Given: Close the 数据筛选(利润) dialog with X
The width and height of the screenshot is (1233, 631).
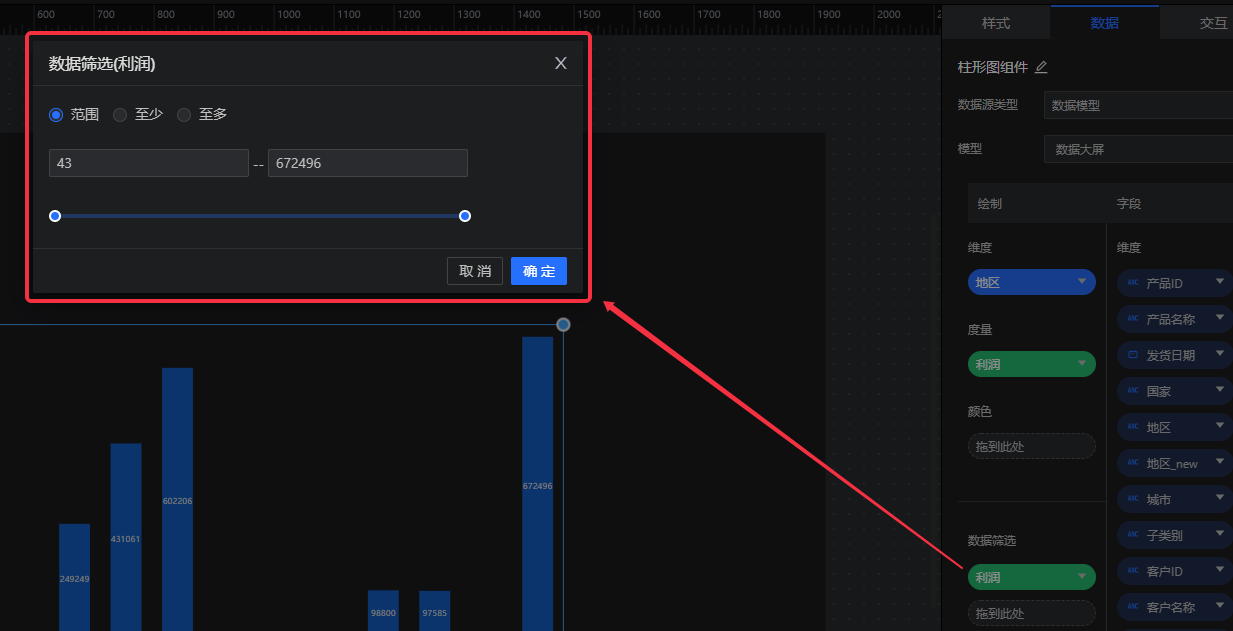Looking at the screenshot, I should point(561,63).
